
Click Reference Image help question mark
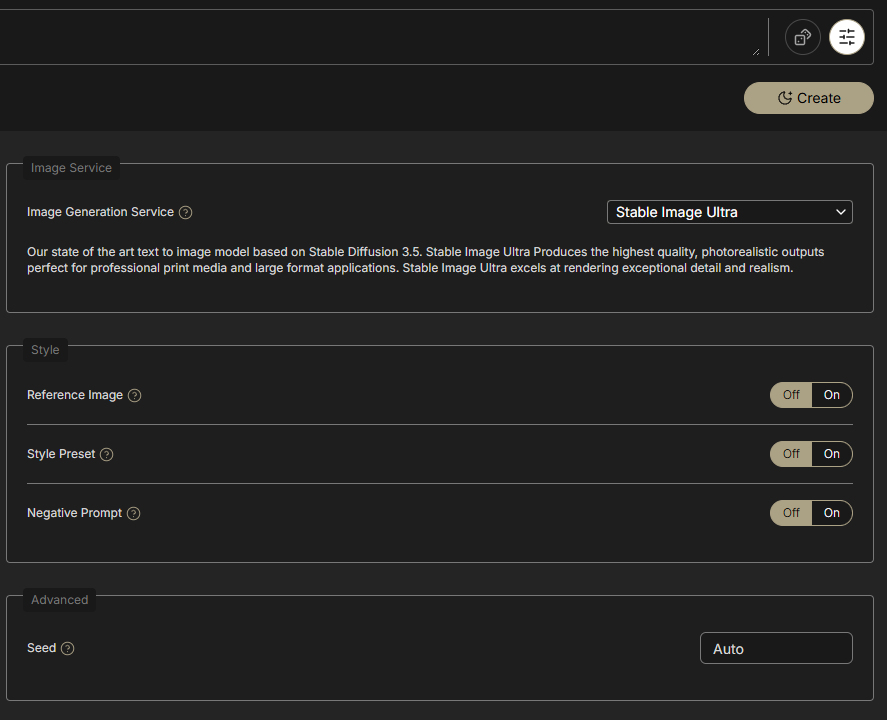click(x=135, y=395)
